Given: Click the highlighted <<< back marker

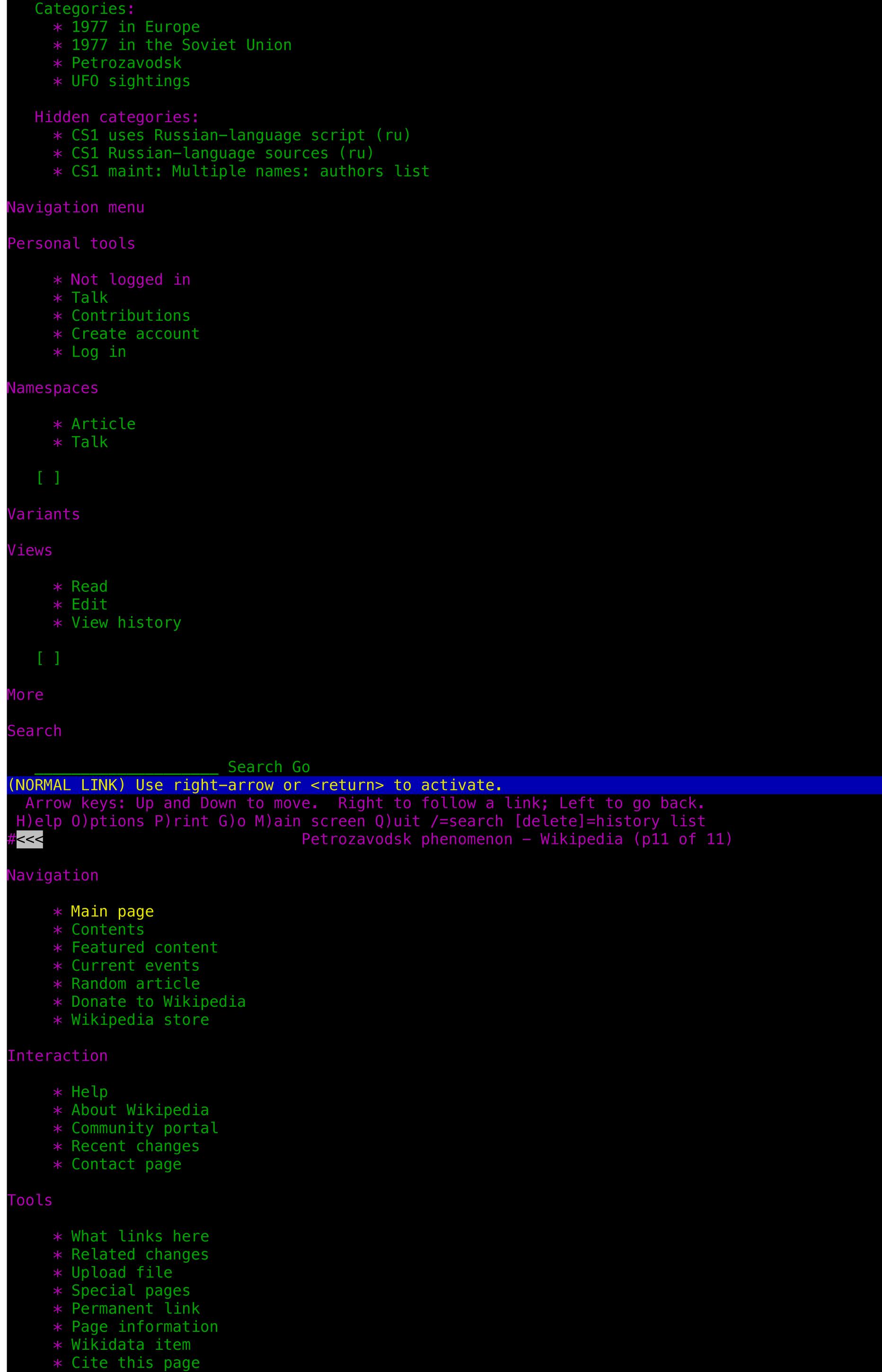Looking at the screenshot, I should click(30, 839).
